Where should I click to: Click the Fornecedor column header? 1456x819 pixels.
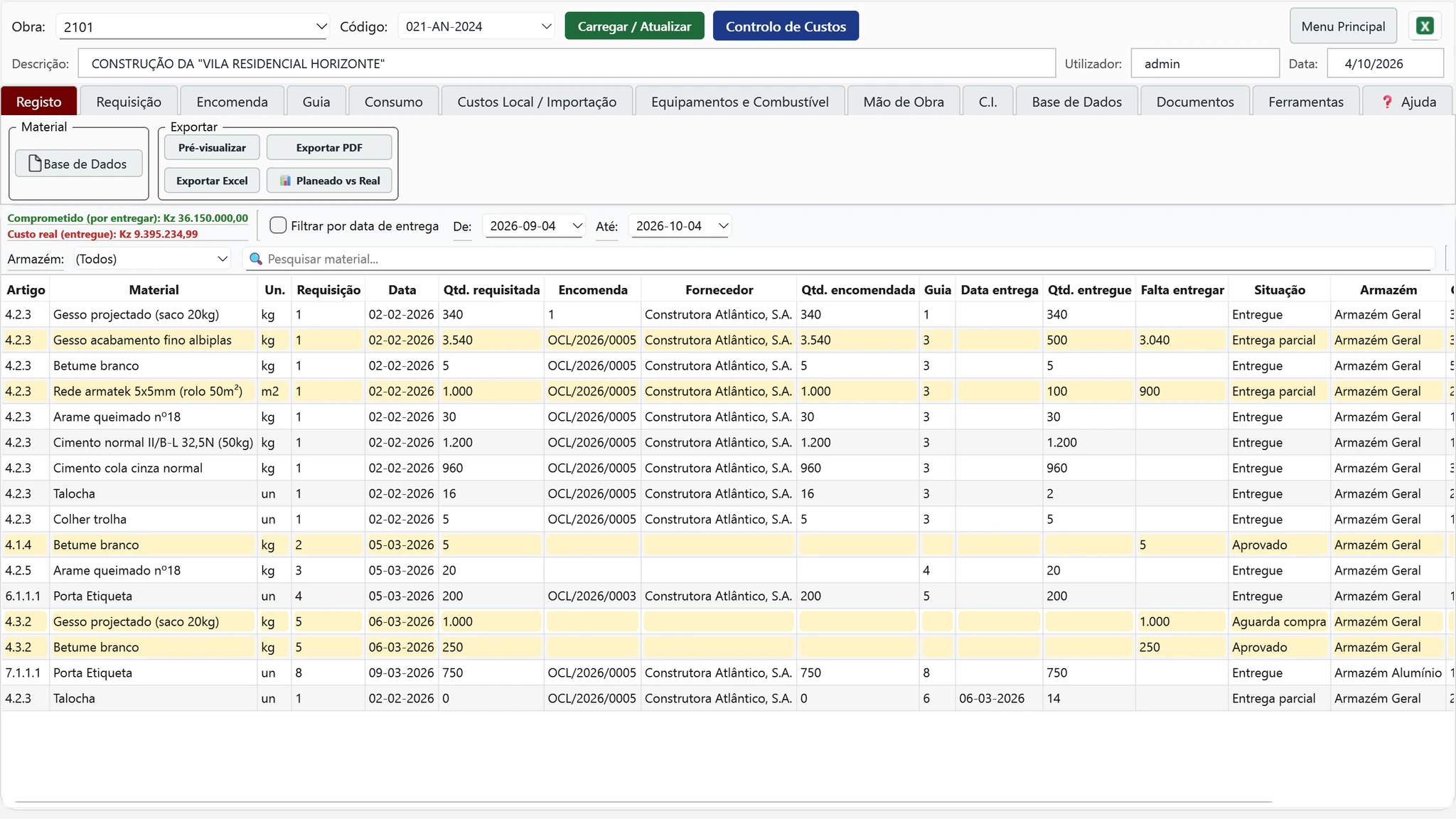[719, 289]
